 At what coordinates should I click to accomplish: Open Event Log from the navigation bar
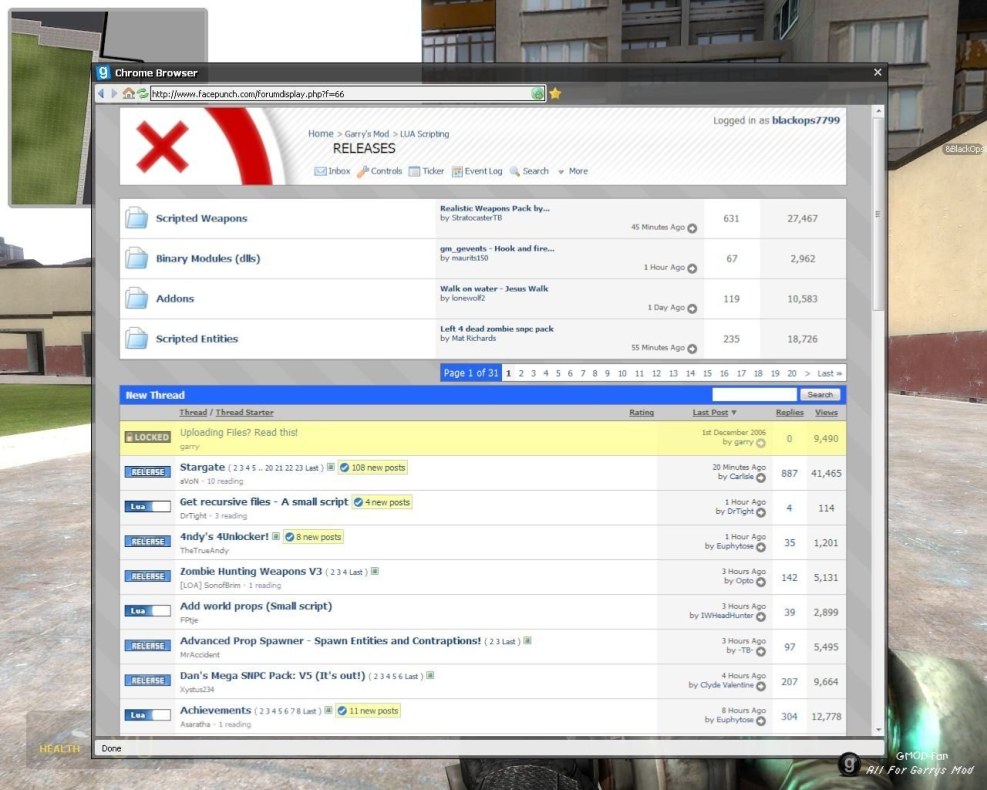477,171
